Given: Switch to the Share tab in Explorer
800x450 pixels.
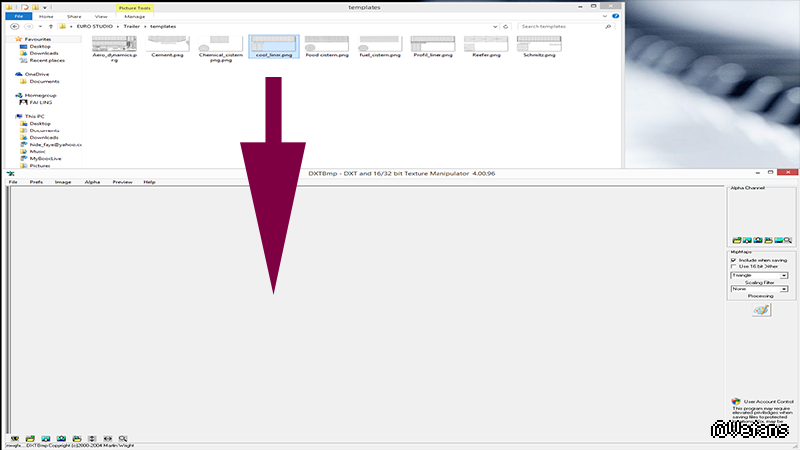Looking at the screenshot, I should pyautogui.click(x=74, y=16).
